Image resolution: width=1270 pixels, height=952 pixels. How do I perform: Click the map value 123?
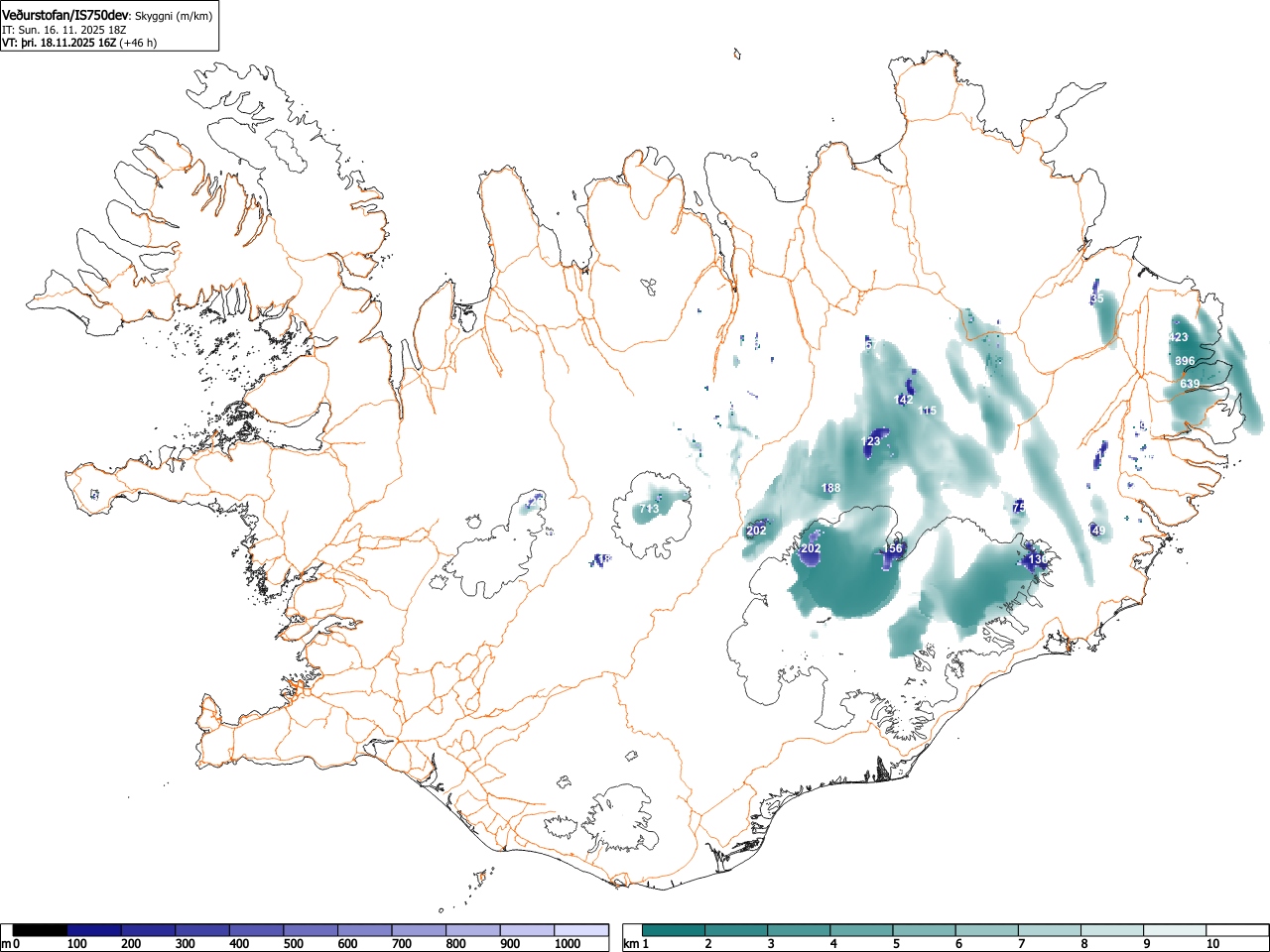[x=871, y=441]
